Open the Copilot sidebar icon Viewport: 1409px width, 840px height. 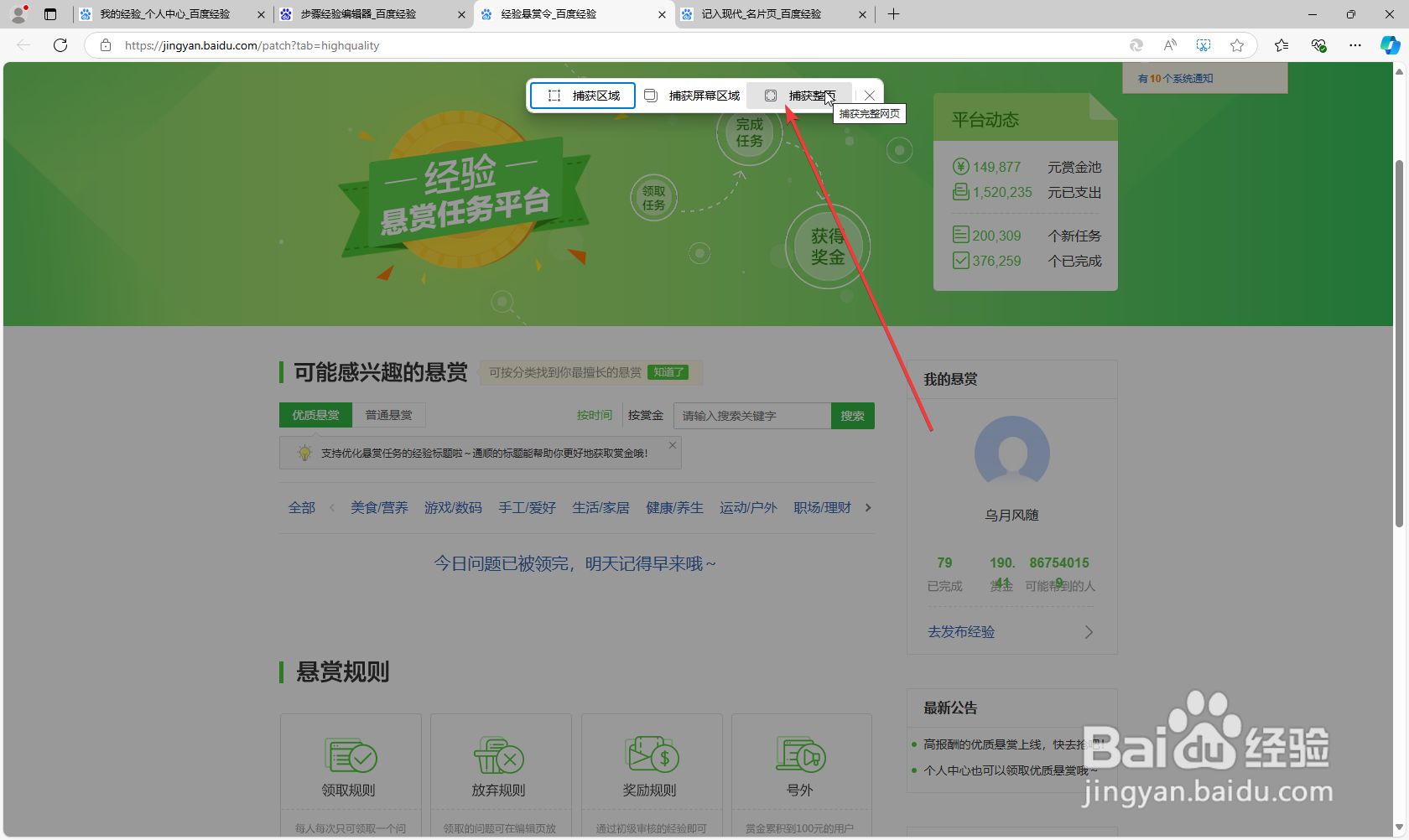click(x=1390, y=45)
